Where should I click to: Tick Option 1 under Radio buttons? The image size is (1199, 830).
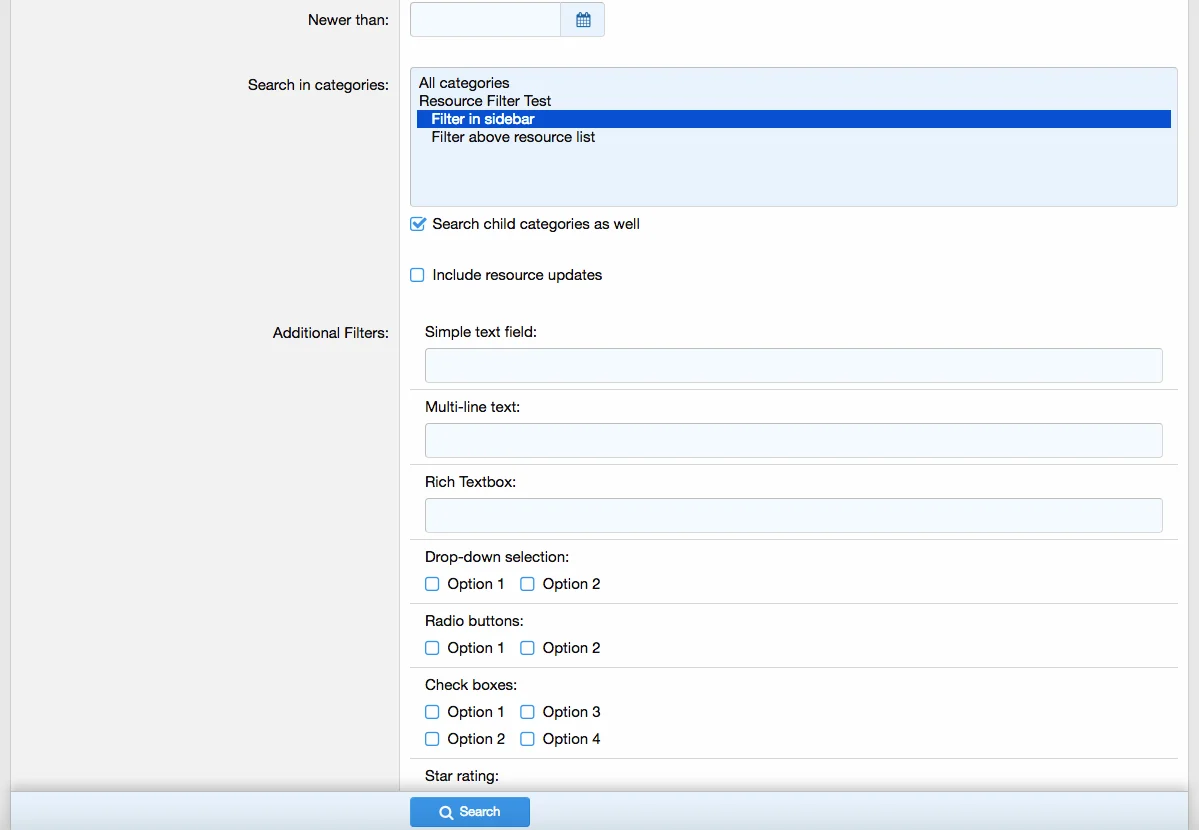[x=432, y=648]
